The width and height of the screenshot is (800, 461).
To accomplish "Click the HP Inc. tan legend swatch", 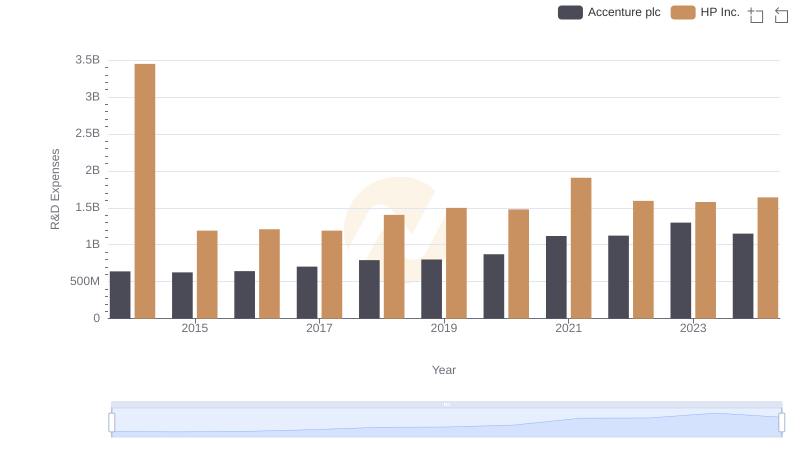I will 683,12.
